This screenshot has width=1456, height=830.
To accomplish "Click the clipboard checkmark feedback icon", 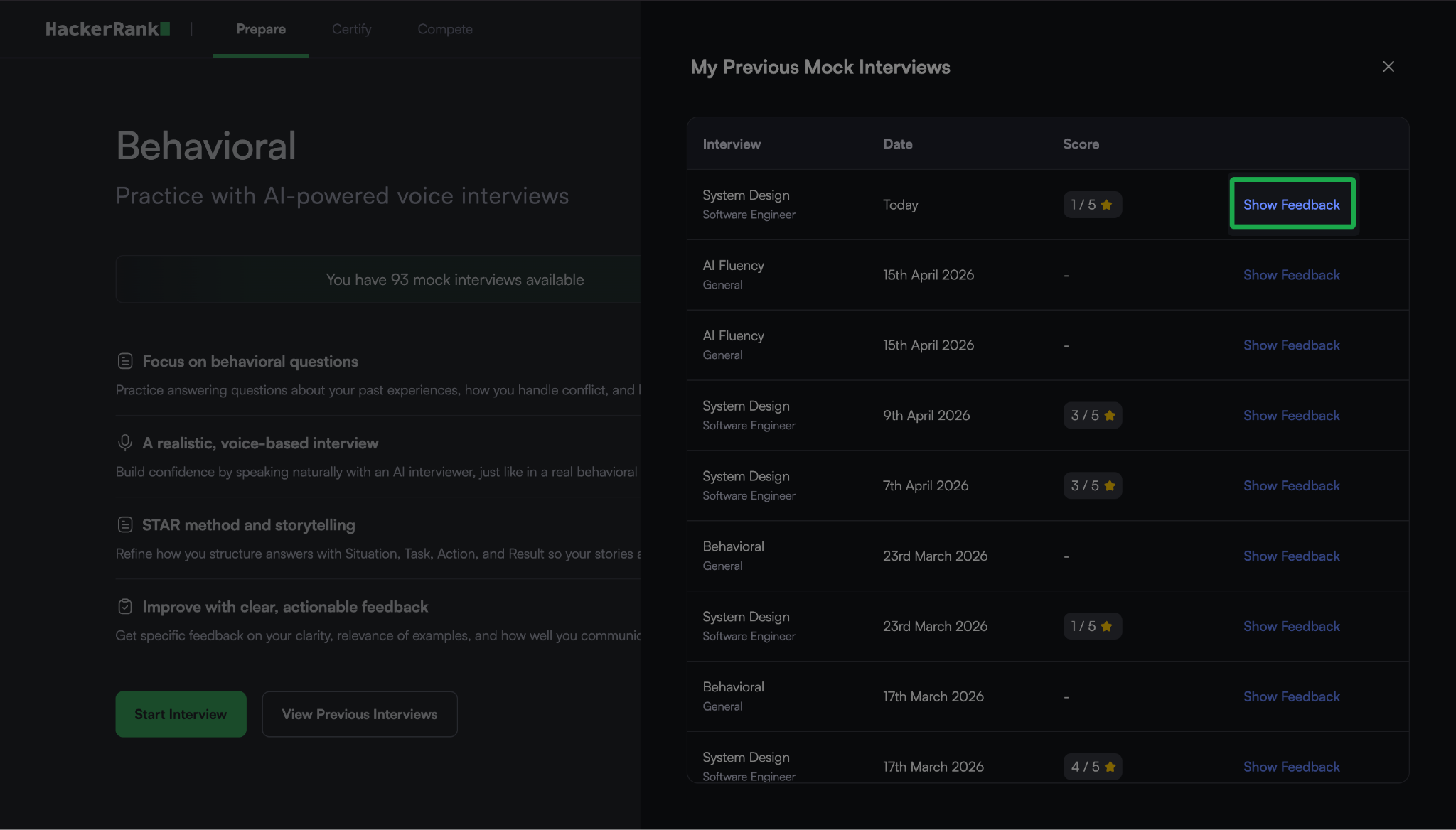I will tap(125, 606).
